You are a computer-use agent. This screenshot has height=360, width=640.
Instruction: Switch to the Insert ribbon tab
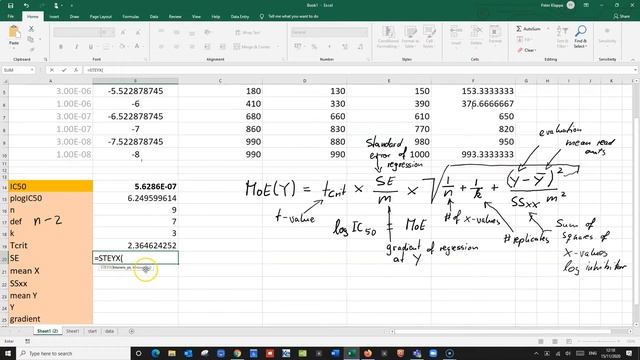54,17
